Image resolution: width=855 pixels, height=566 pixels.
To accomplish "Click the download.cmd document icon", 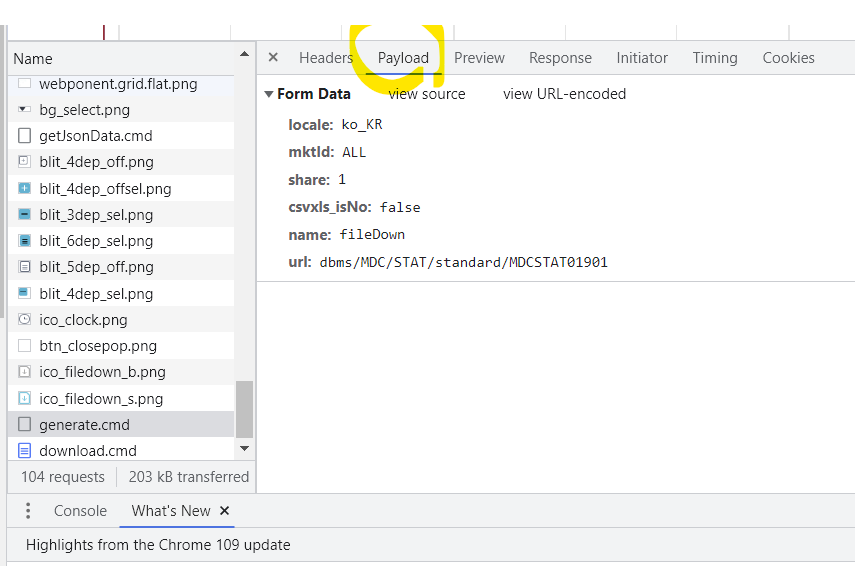I will (25, 451).
